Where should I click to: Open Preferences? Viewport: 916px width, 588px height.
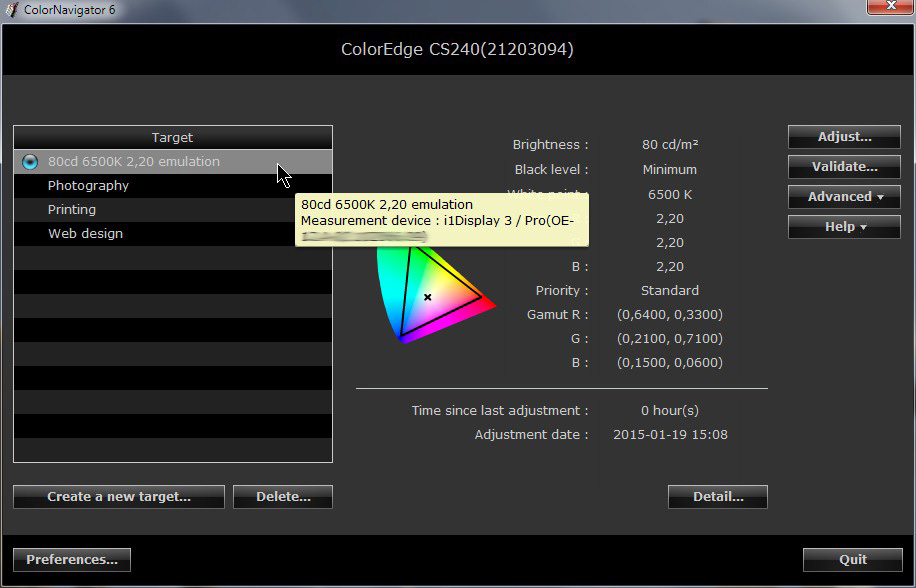pos(72,560)
